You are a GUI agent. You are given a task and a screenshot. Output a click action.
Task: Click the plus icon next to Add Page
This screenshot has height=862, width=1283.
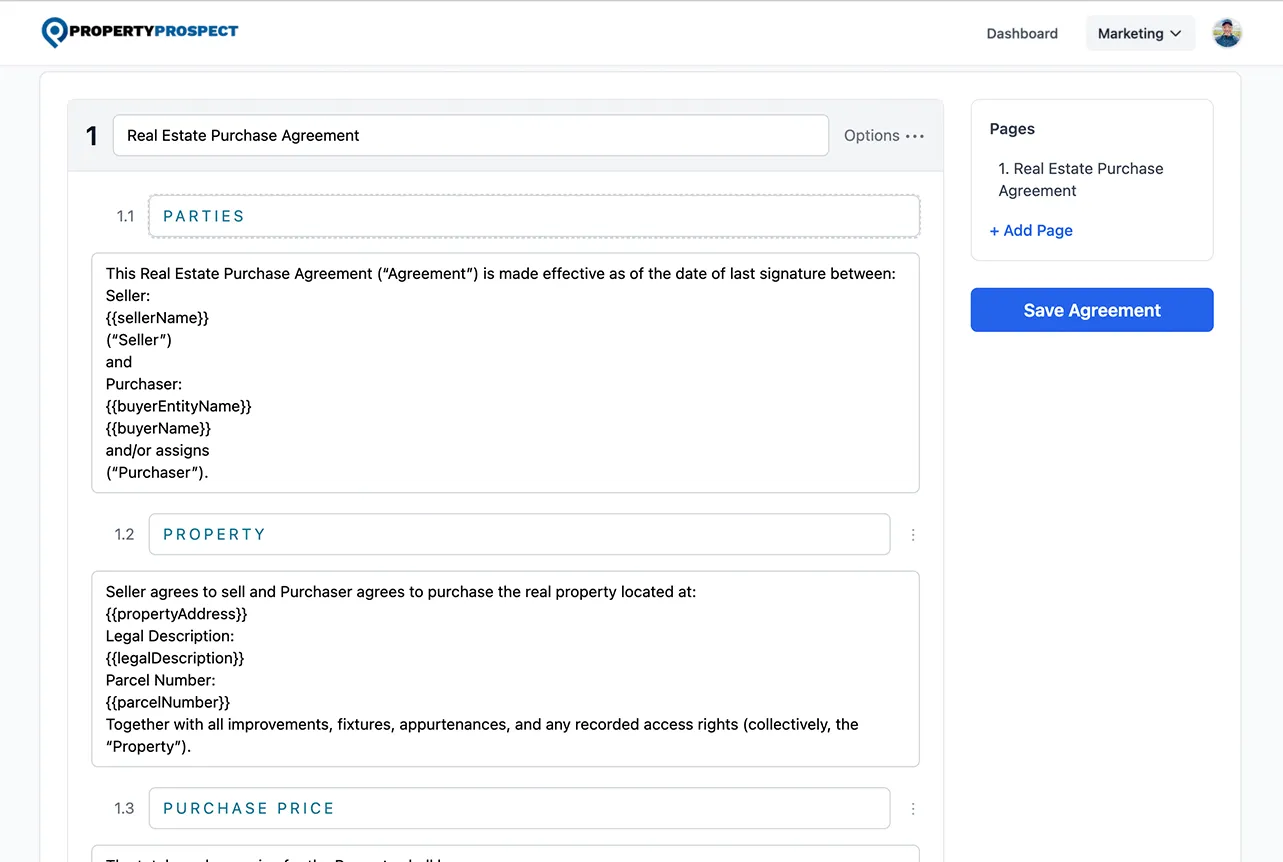994,231
